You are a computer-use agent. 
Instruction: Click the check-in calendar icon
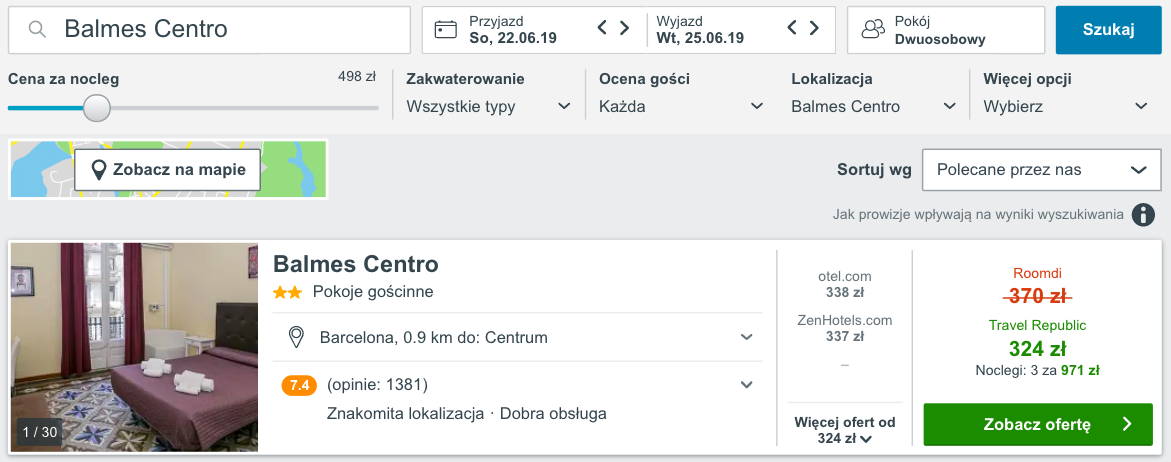click(x=446, y=30)
